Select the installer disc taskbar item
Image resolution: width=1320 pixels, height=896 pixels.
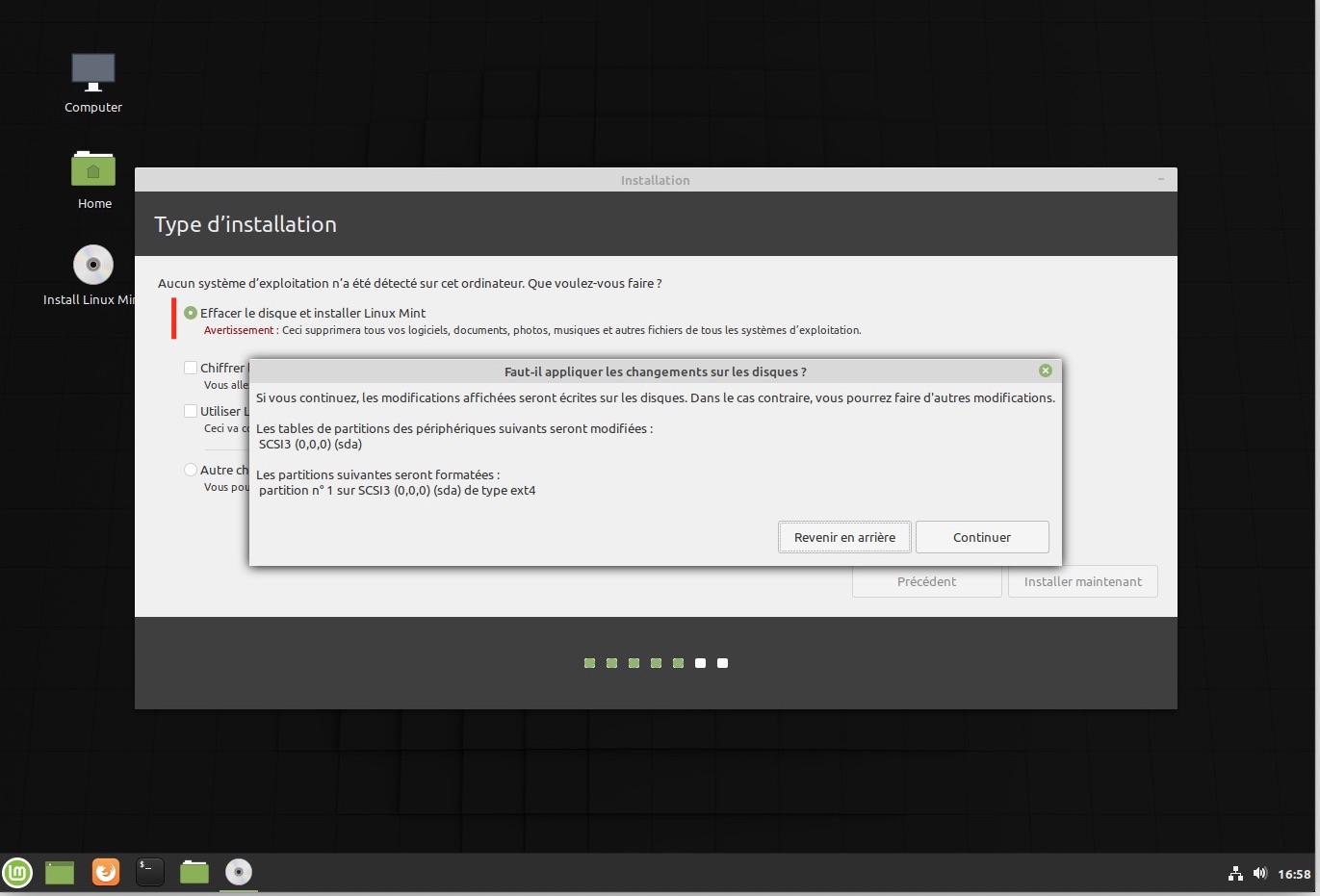tap(239, 872)
